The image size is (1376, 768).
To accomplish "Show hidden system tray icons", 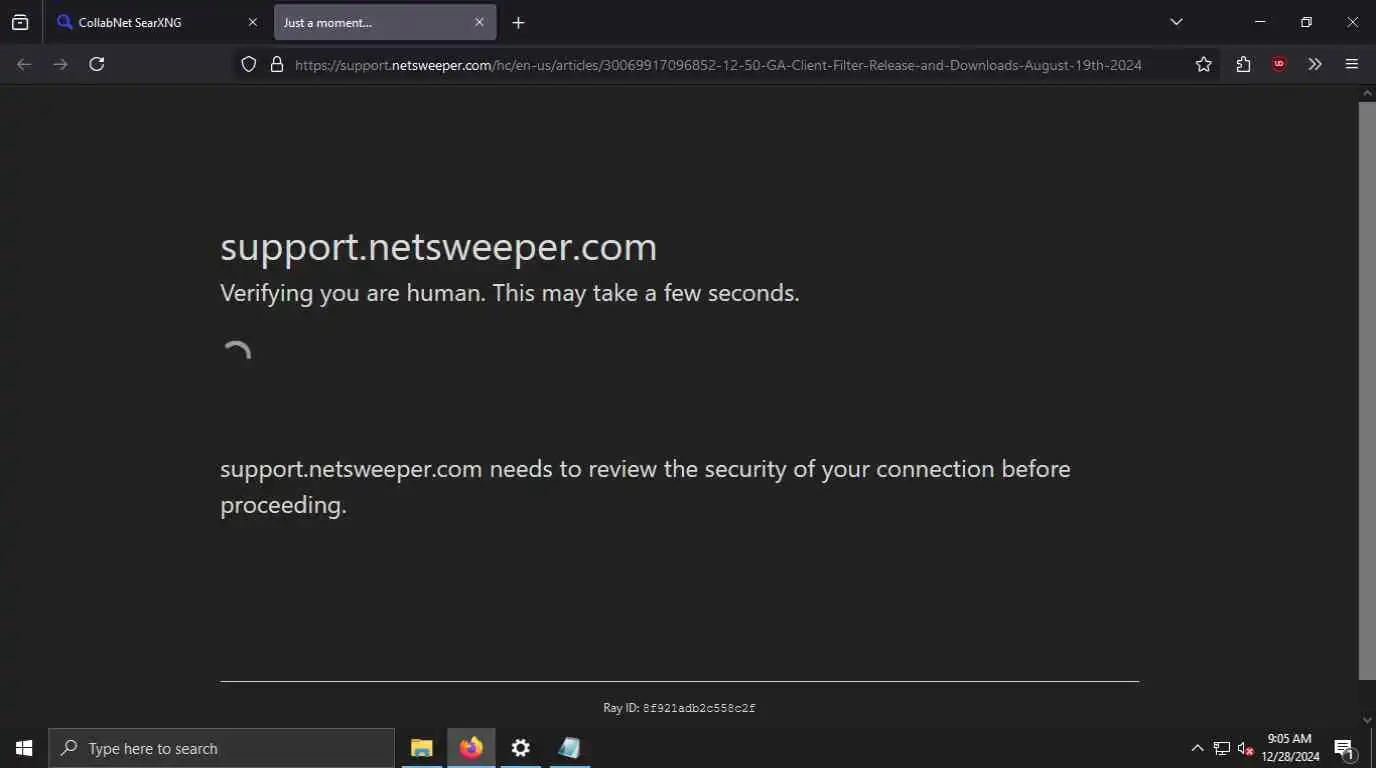I will (1197, 748).
